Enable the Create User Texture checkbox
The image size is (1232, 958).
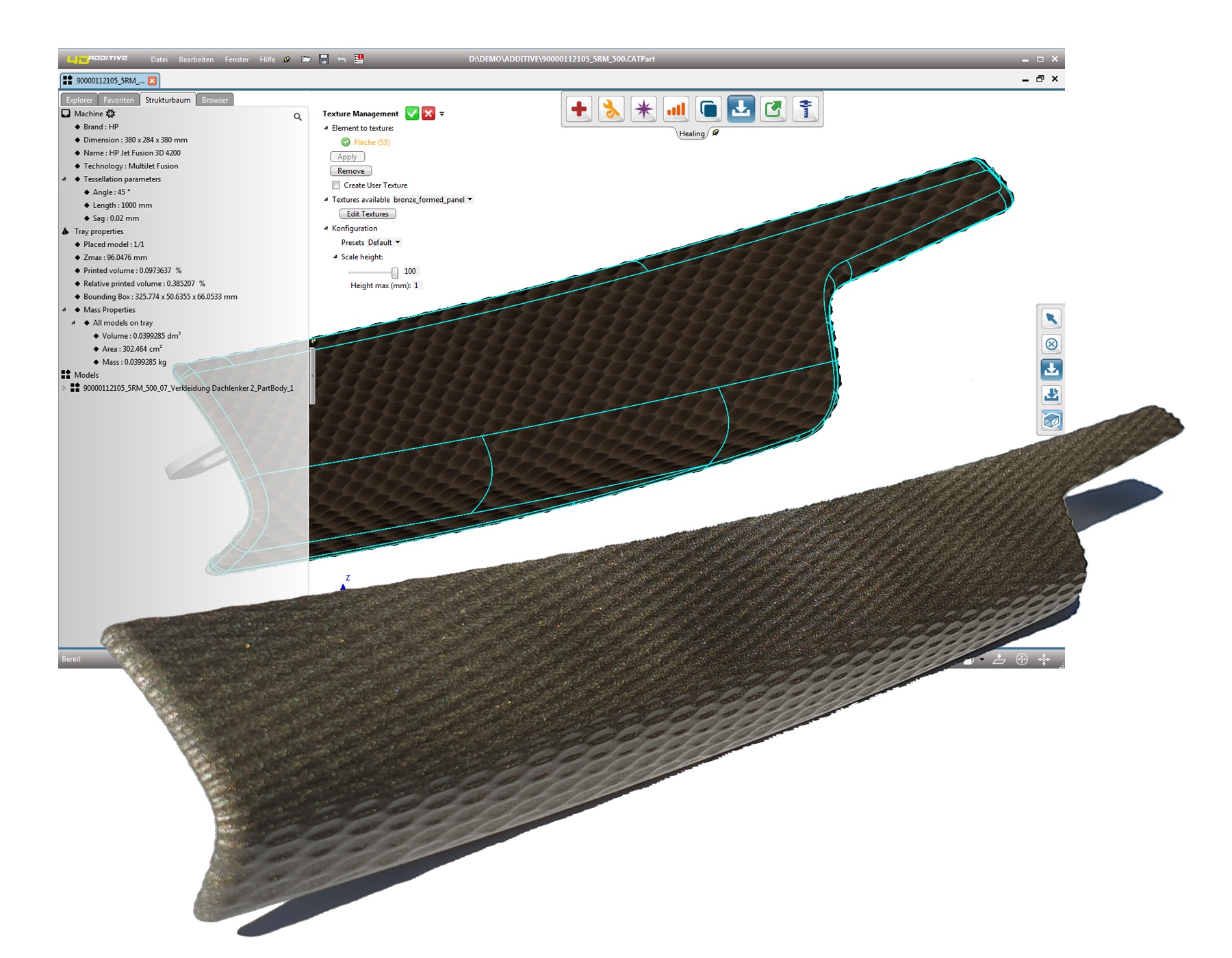click(336, 185)
